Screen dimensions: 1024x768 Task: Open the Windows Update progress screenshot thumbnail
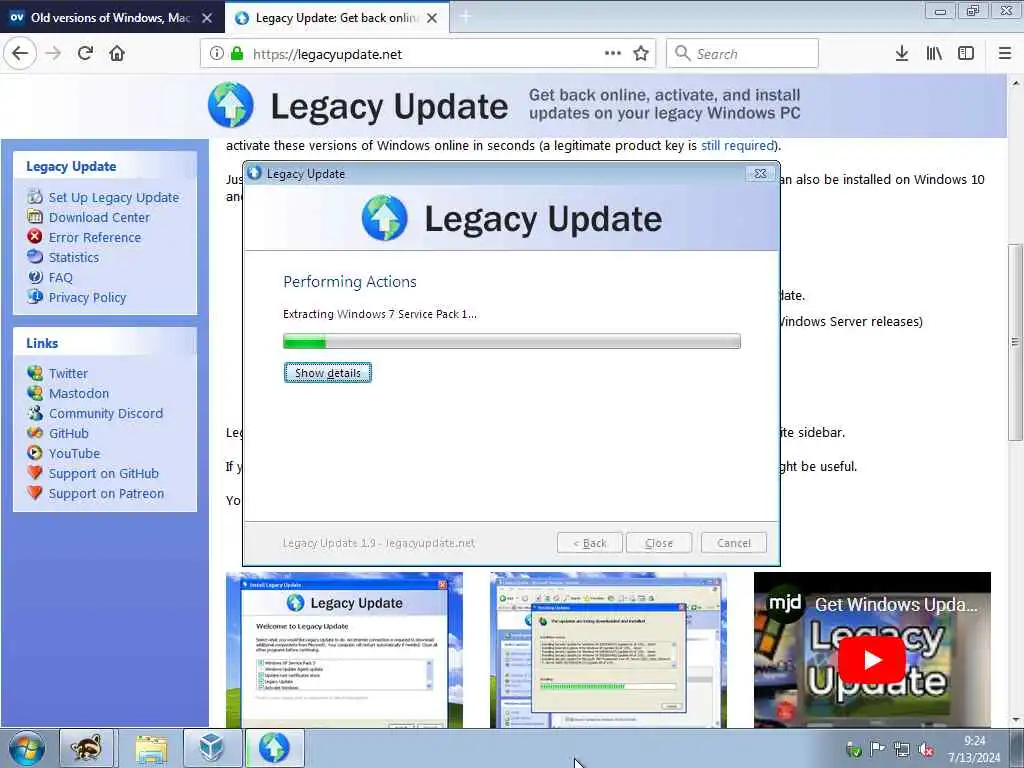608,650
